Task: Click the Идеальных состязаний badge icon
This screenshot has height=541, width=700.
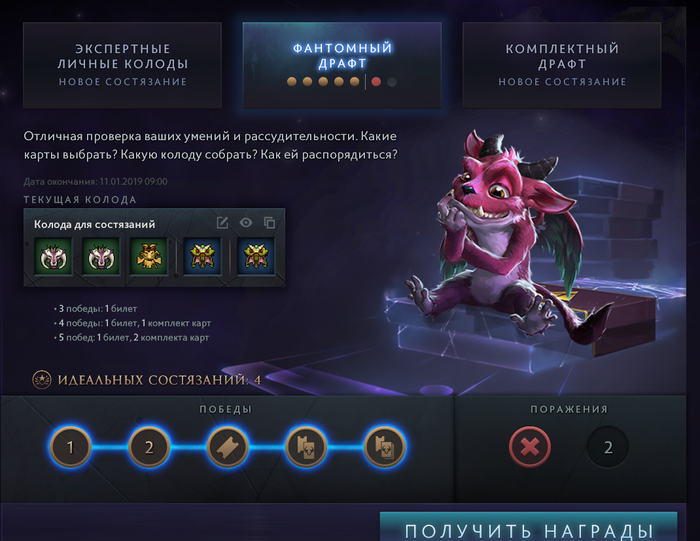Action: (42, 380)
